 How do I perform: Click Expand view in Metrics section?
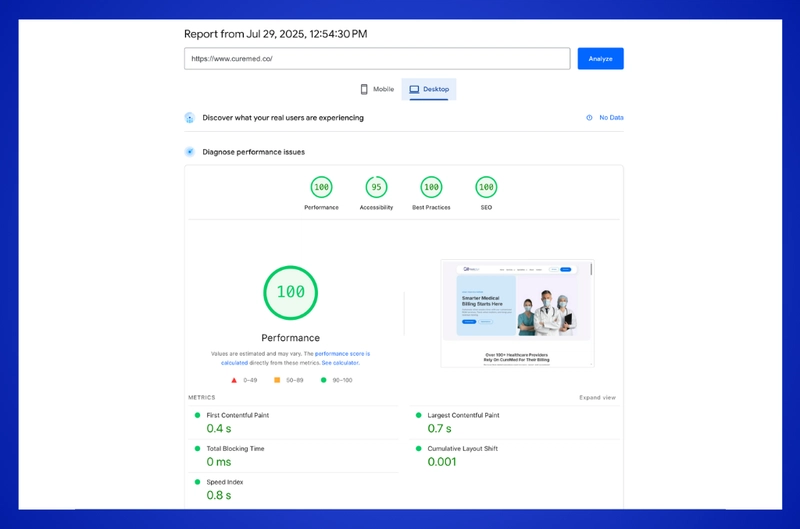[597, 397]
